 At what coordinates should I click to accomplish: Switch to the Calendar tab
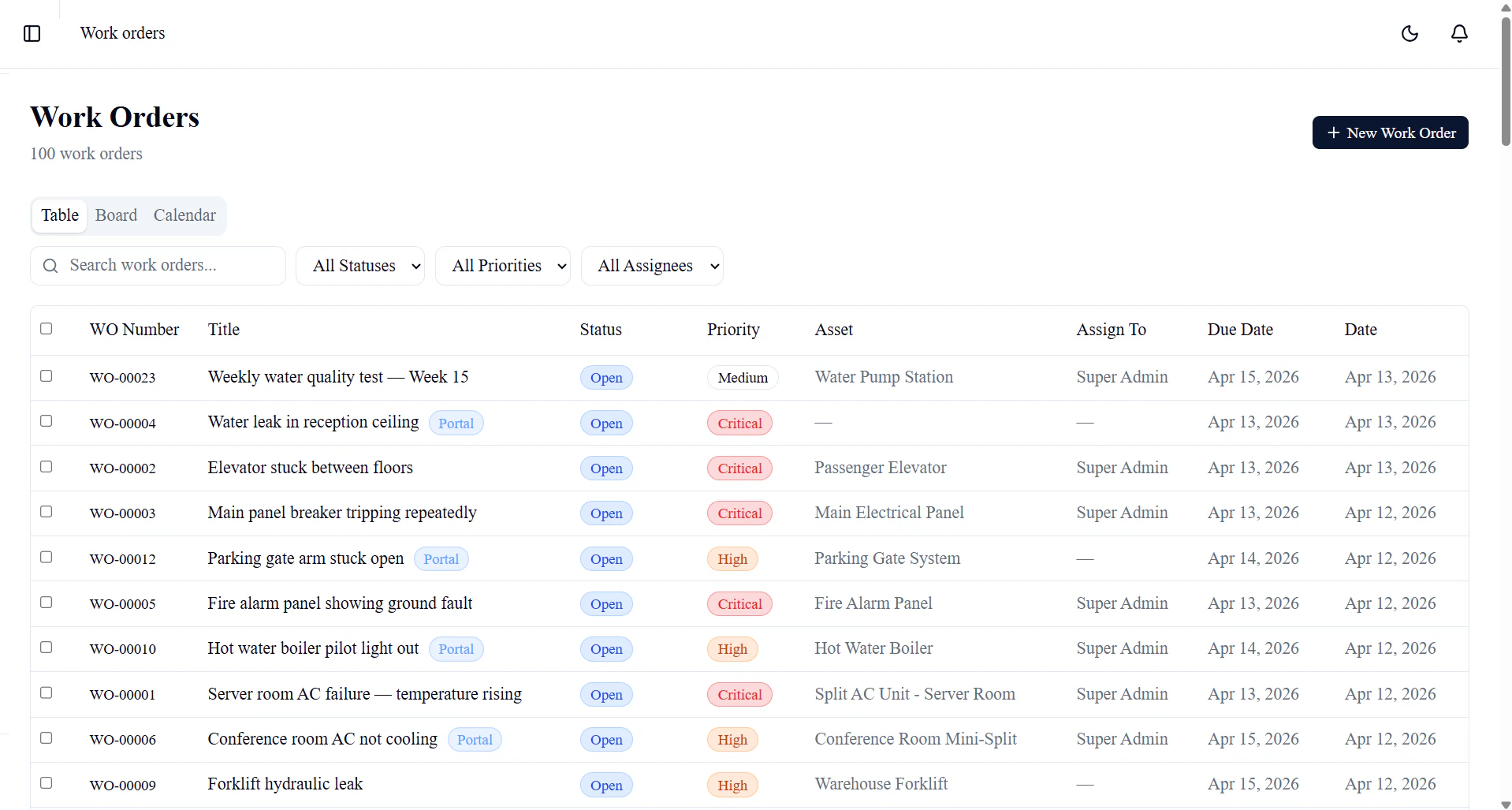184,215
